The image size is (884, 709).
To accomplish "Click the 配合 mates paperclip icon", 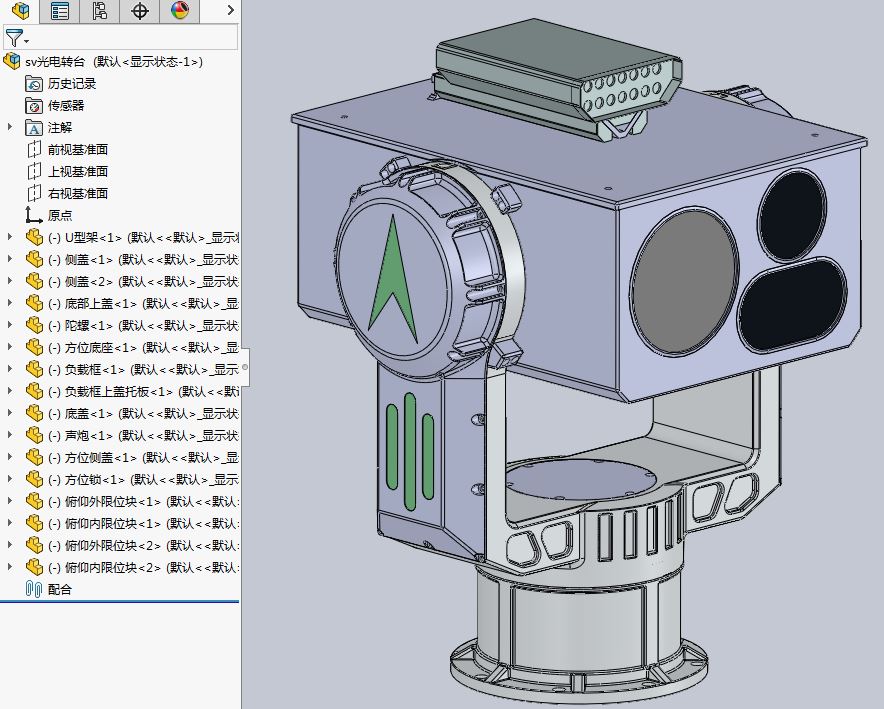I will 34,590.
